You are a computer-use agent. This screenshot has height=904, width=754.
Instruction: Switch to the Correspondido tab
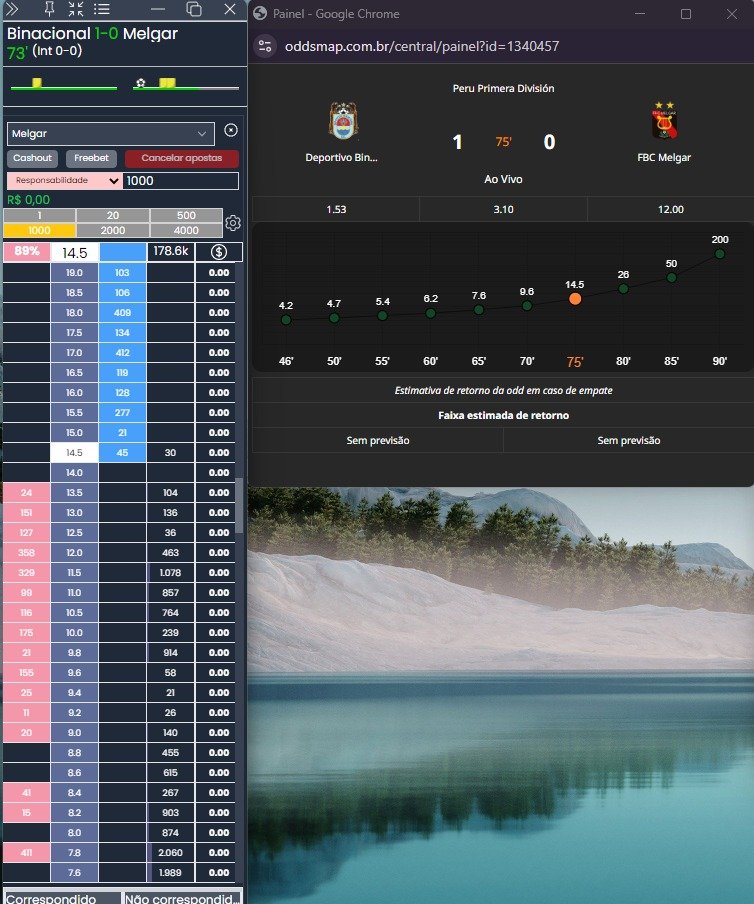[x=62, y=897]
